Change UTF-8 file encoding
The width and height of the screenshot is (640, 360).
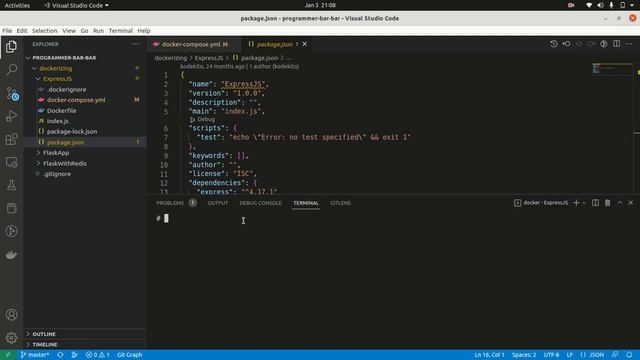pos(551,355)
